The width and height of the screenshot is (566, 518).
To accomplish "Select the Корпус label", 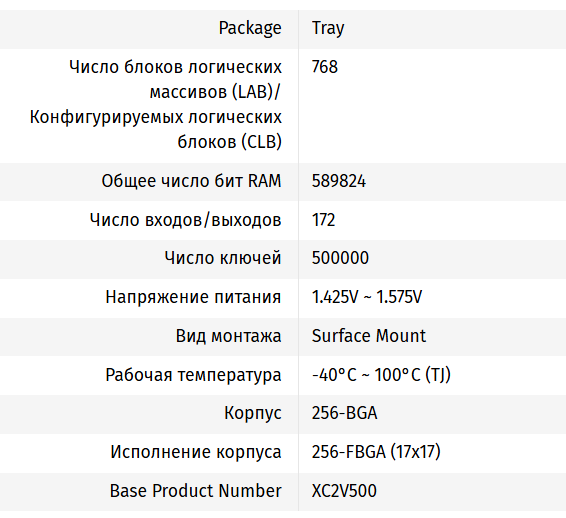I will click(253, 413).
